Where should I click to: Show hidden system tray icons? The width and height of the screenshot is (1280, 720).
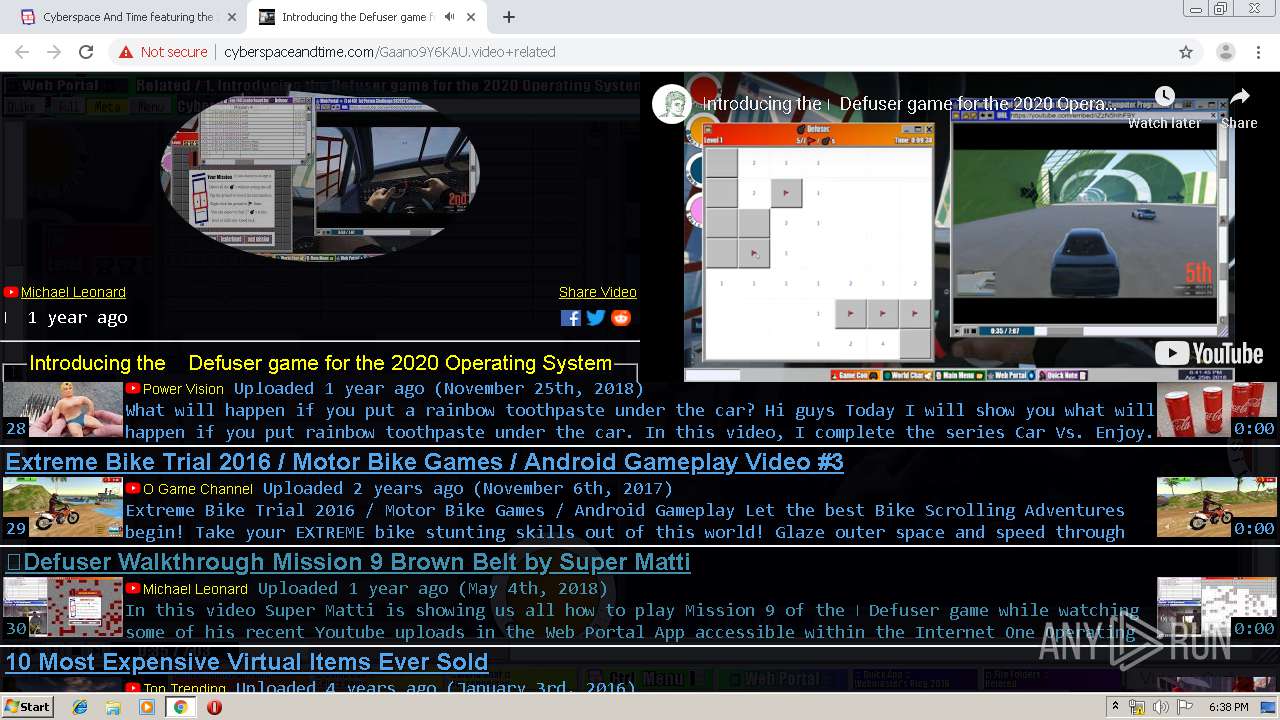(x=1115, y=706)
